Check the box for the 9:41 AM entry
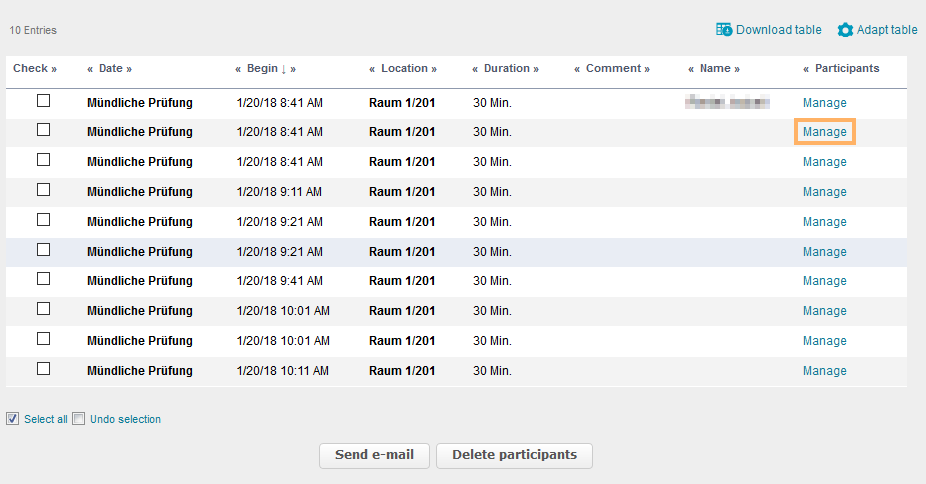Viewport: 926px width, 484px height. click(43, 280)
